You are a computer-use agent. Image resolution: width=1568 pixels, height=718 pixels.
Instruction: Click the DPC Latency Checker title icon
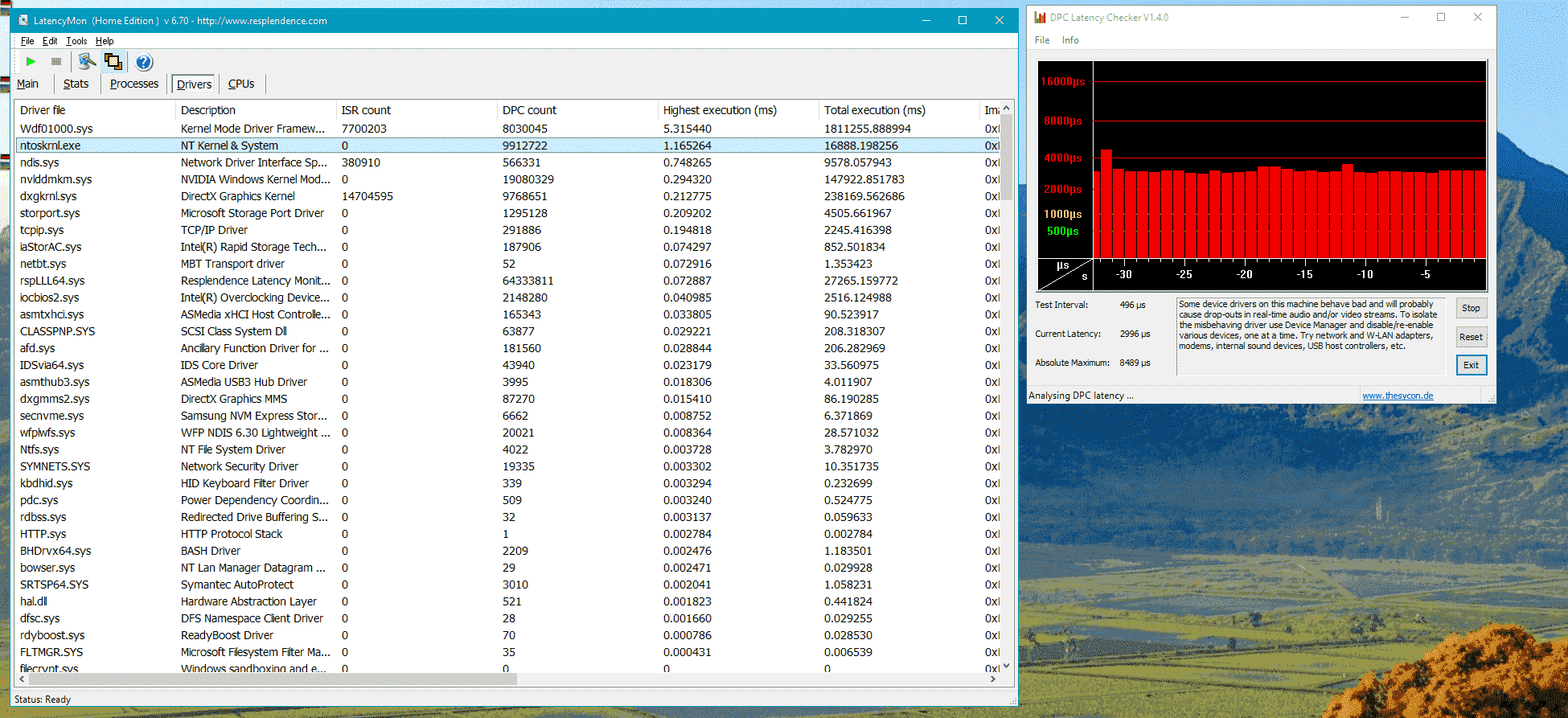[1040, 18]
